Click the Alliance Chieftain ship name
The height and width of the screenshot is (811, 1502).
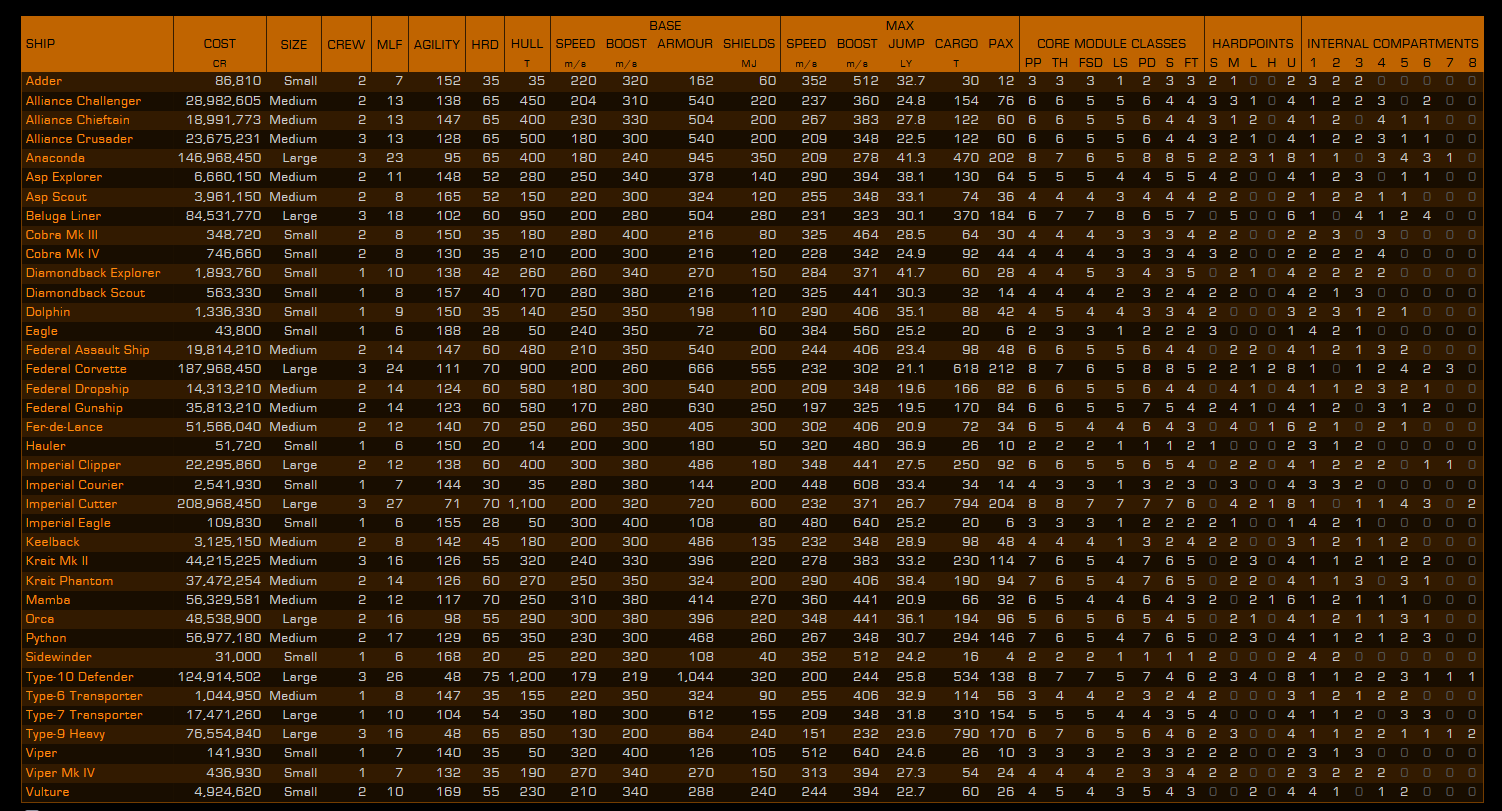click(77, 120)
